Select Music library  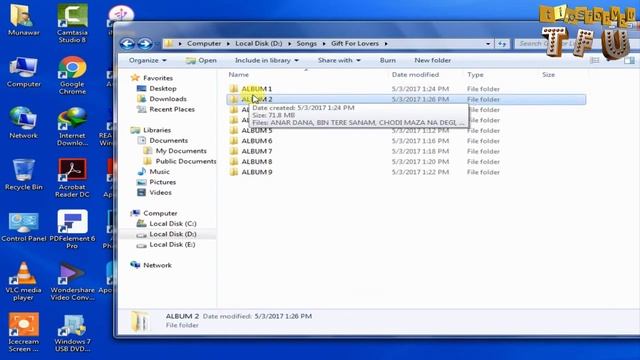coord(159,172)
